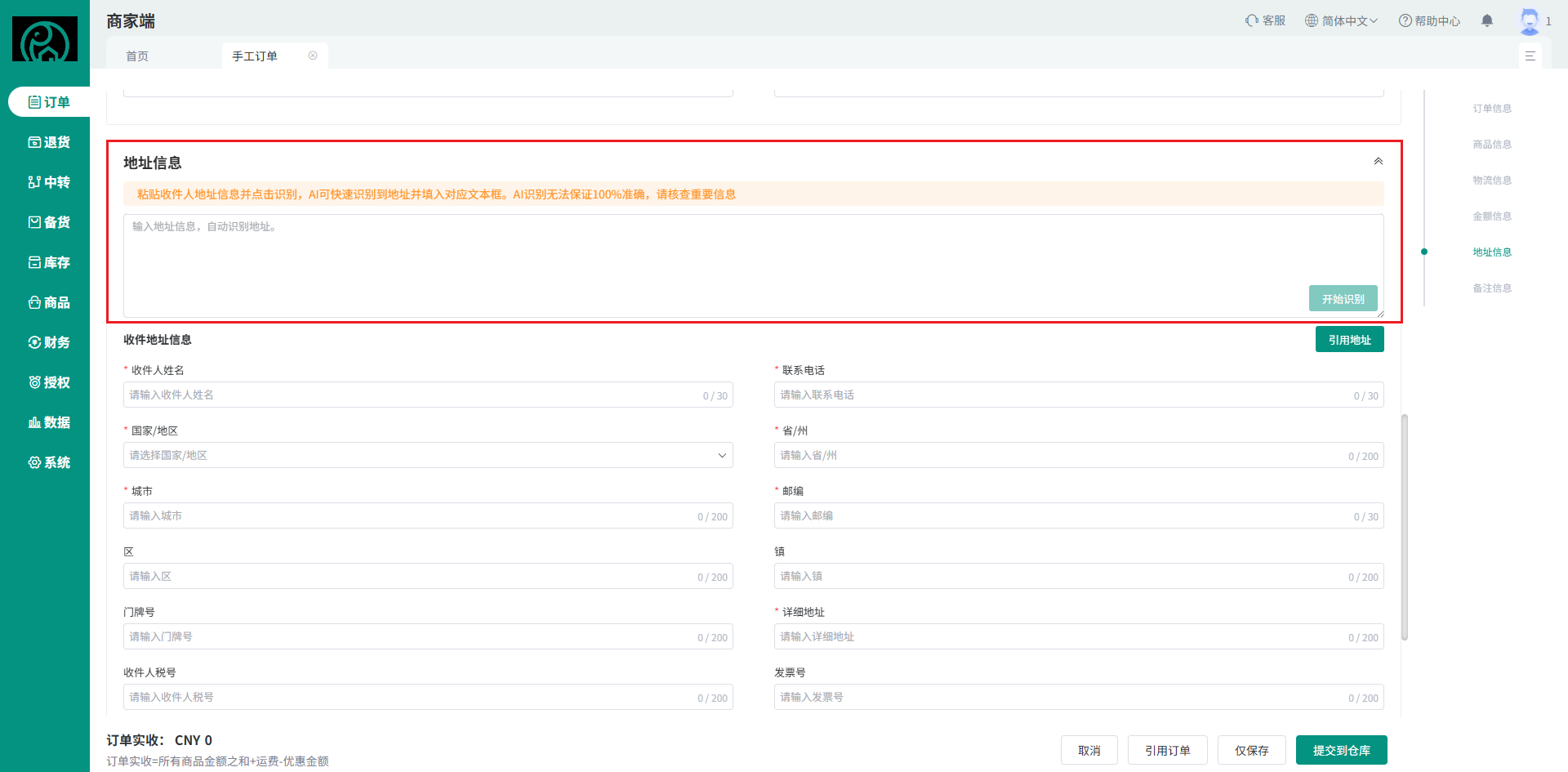Focus the 详细地址 input field
This screenshot has height=772, width=1568.
(x=1079, y=636)
